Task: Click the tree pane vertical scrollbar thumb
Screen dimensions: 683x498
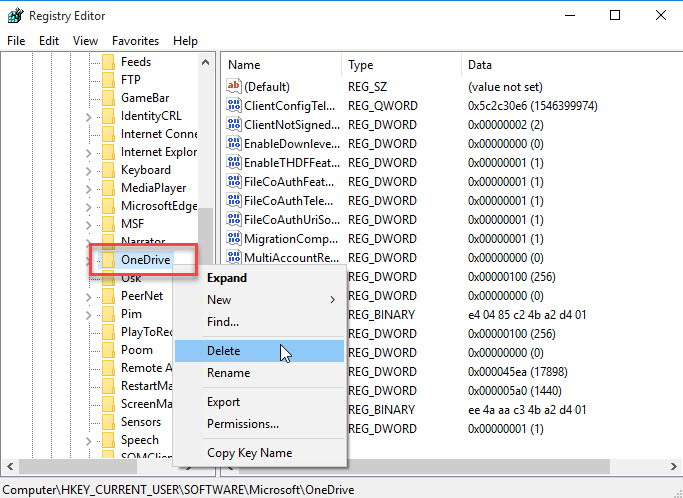Action: [206, 235]
